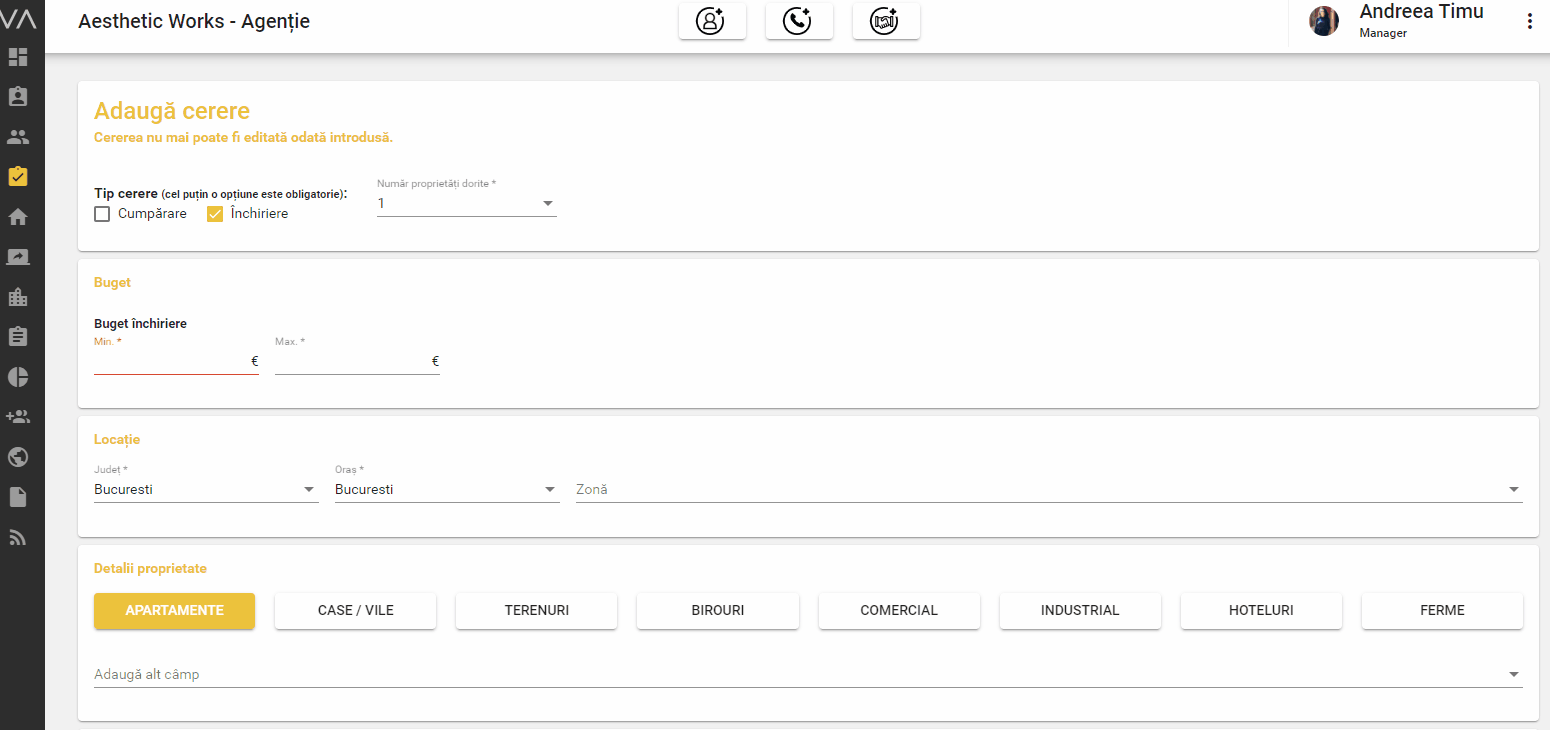Expand the Zonă dropdown

point(1048,490)
